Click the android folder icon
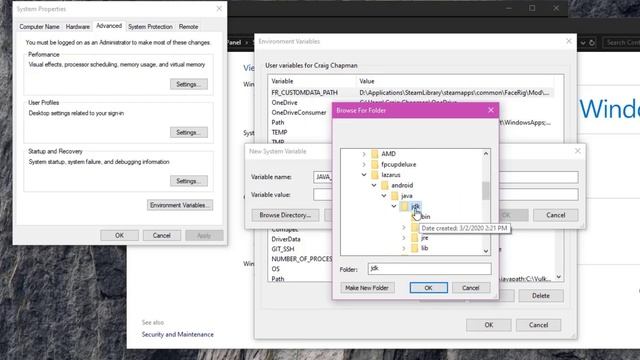This screenshot has width=640, height=360. [384, 185]
